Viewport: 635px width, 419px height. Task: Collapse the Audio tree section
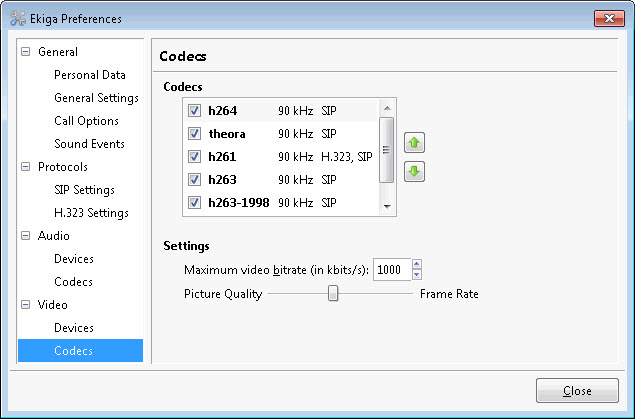26,236
